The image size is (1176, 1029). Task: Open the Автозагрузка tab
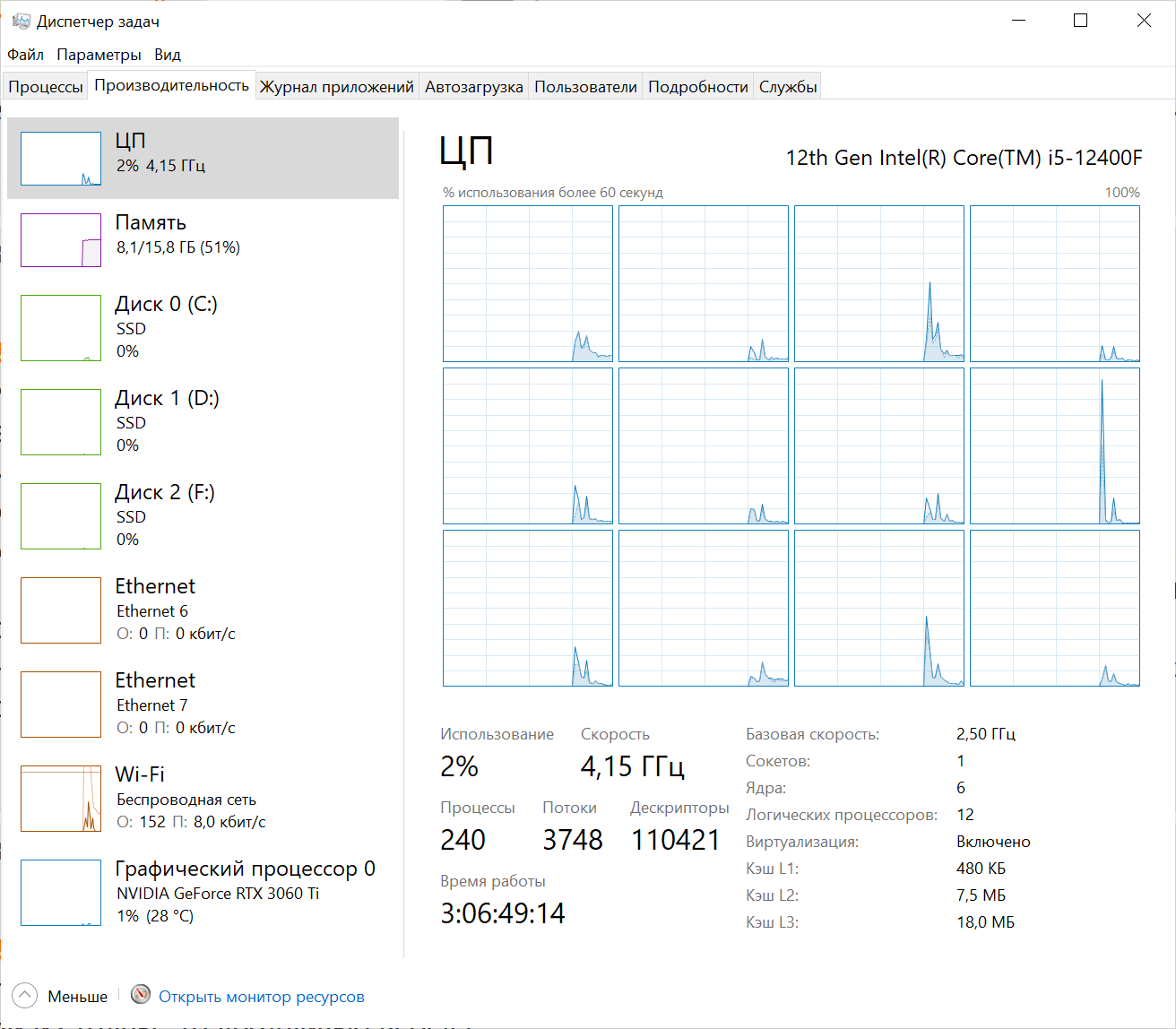click(x=474, y=87)
